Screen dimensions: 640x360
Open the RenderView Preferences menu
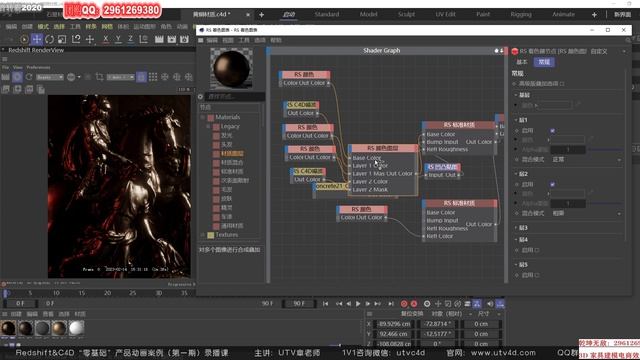click(38, 67)
